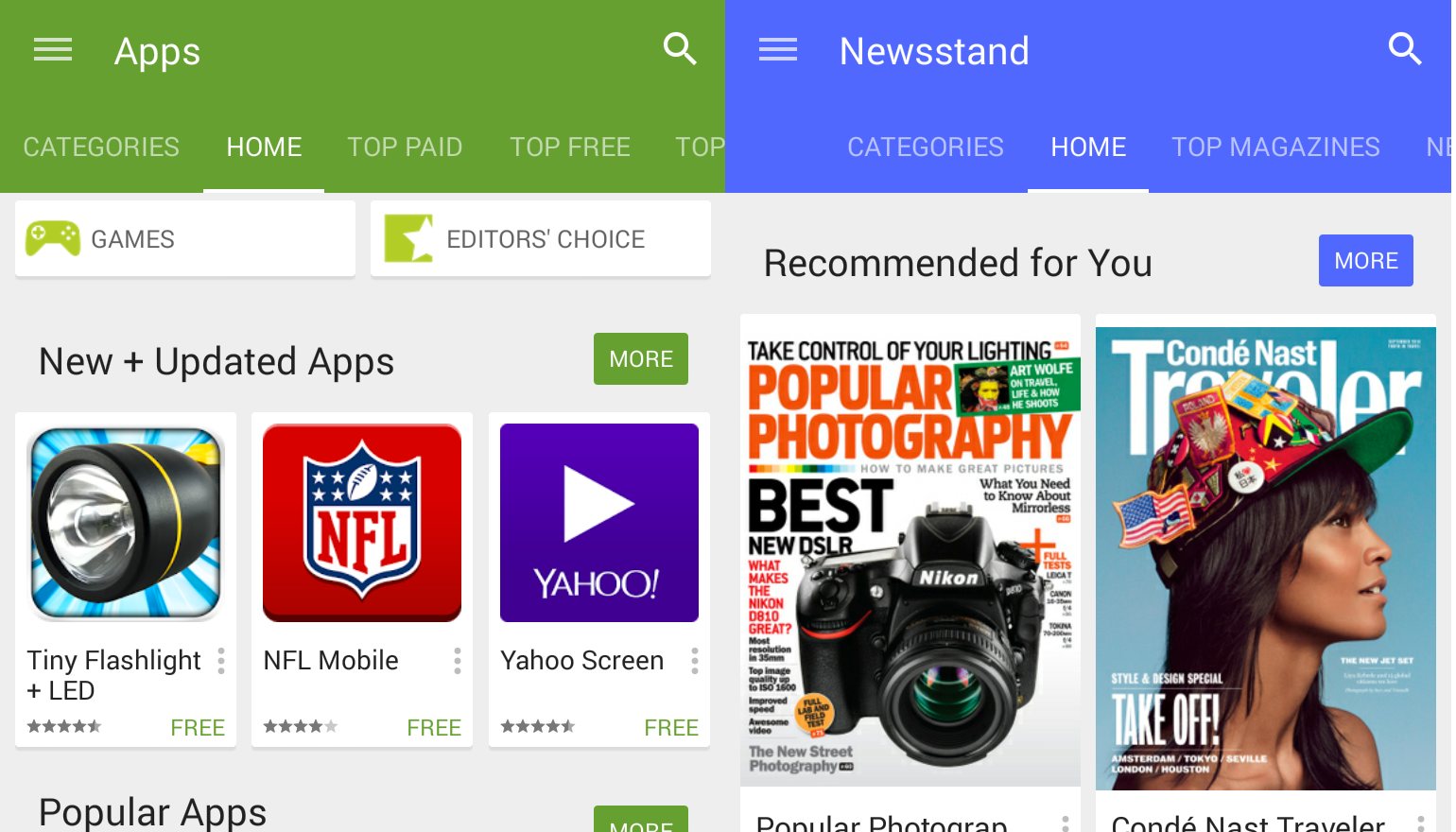Tap the search icon in Newsstand header
This screenshot has width=1456, height=832.
click(1405, 48)
